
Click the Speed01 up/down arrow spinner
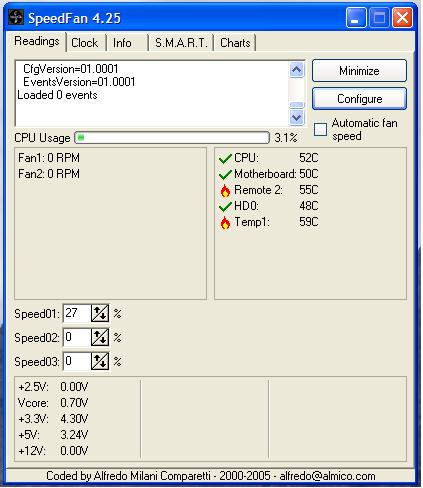(x=100, y=313)
